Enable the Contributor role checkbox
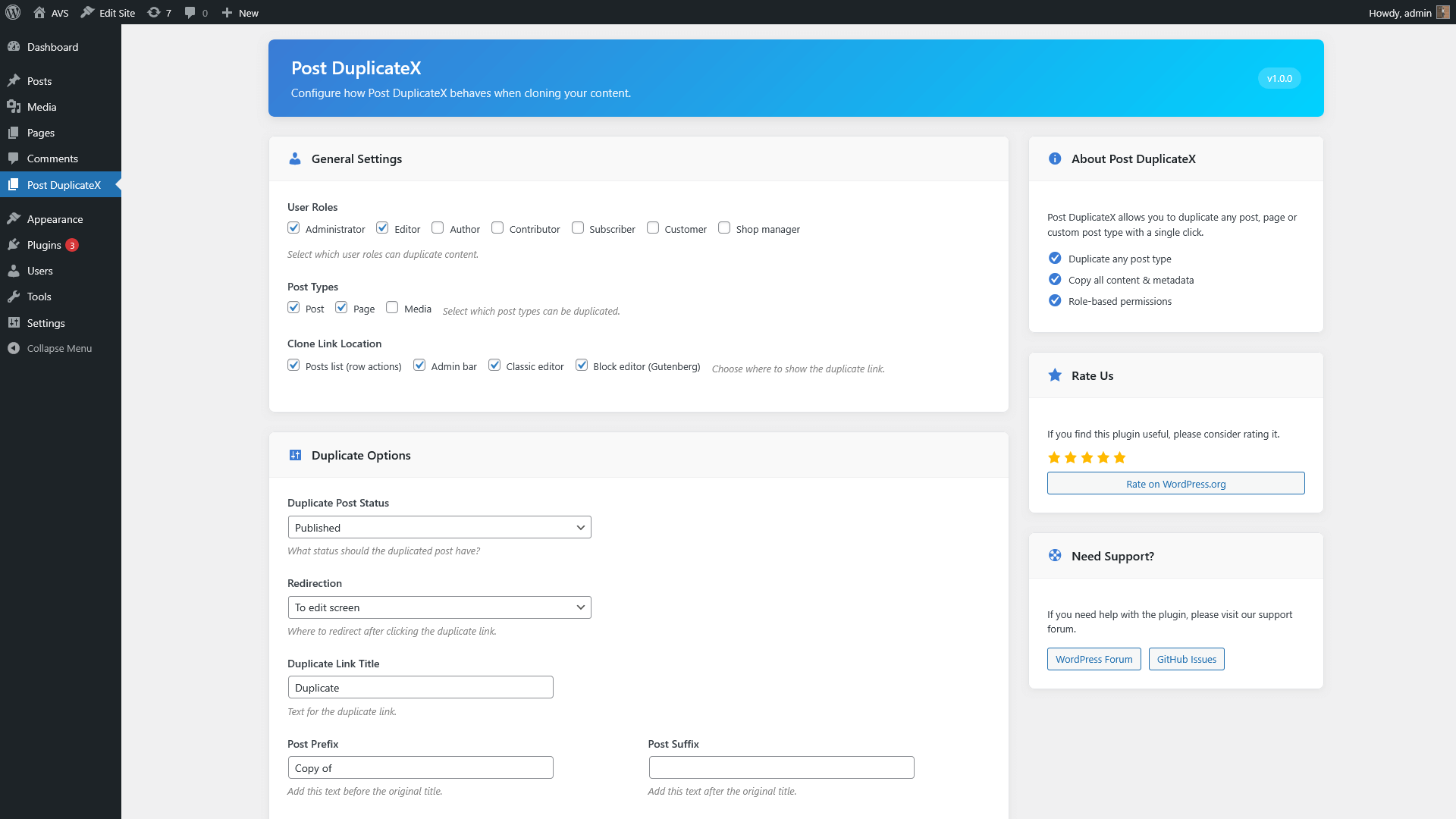This screenshot has height=819, width=1456. click(x=497, y=227)
